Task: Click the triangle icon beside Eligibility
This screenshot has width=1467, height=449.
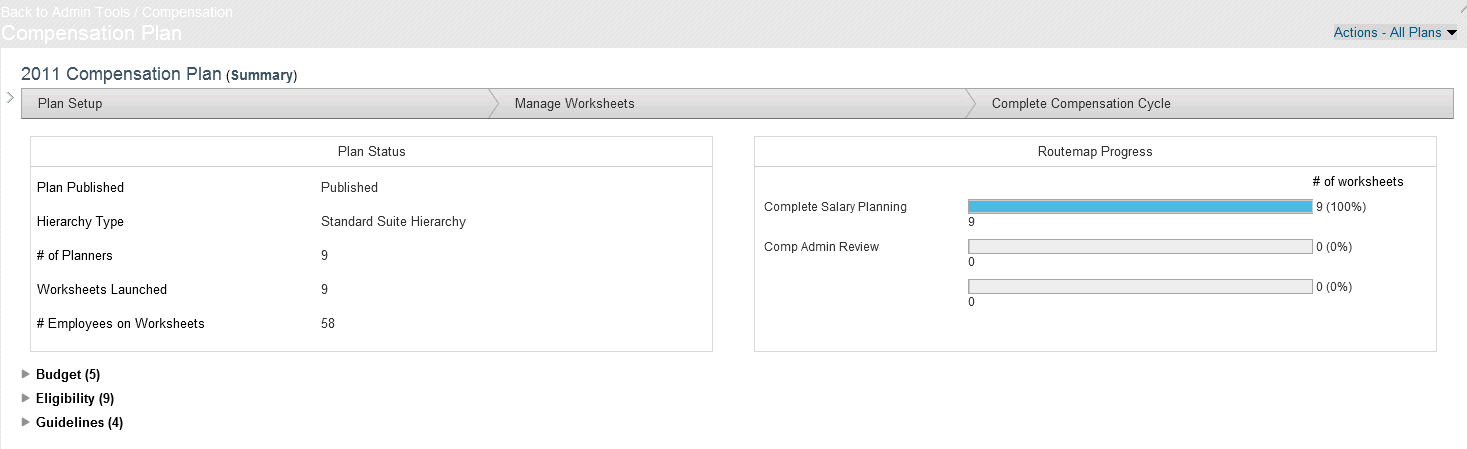Action: click(x=26, y=398)
